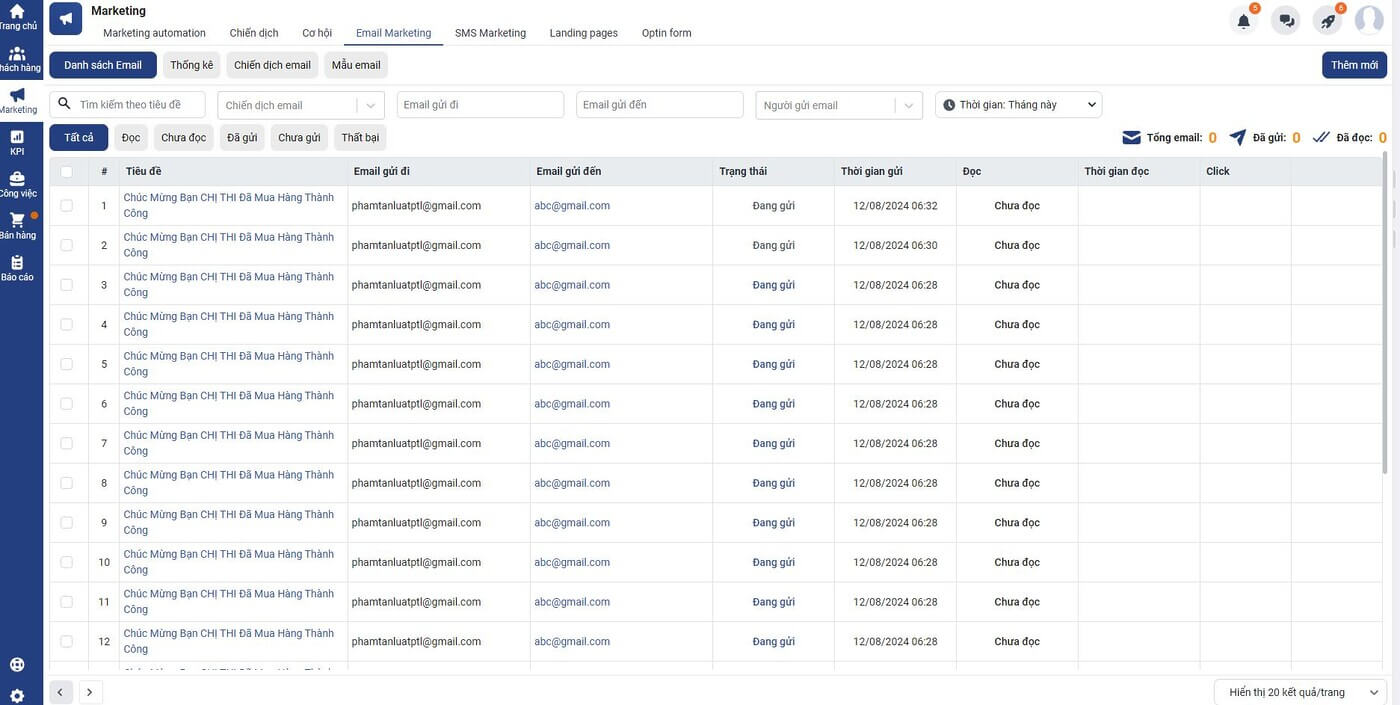Image resolution: width=1400 pixels, height=705 pixels.
Task: Open the Landing pages tab
Action: click(x=583, y=33)
